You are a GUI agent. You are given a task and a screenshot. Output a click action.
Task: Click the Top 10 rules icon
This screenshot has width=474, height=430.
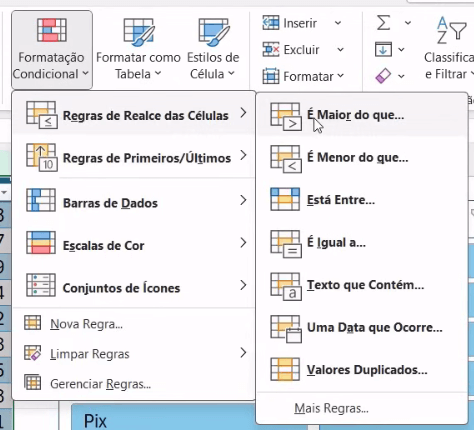41,157
